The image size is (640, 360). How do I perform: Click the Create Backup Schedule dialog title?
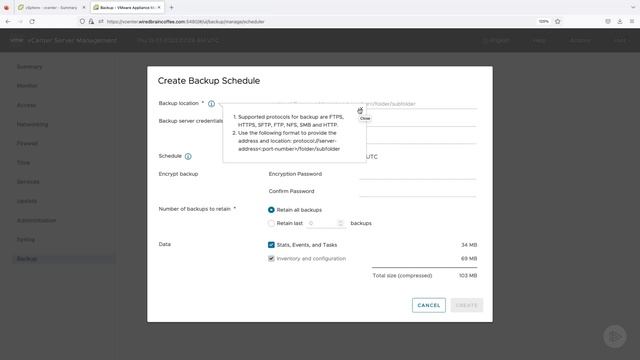(x=209, y=81)
